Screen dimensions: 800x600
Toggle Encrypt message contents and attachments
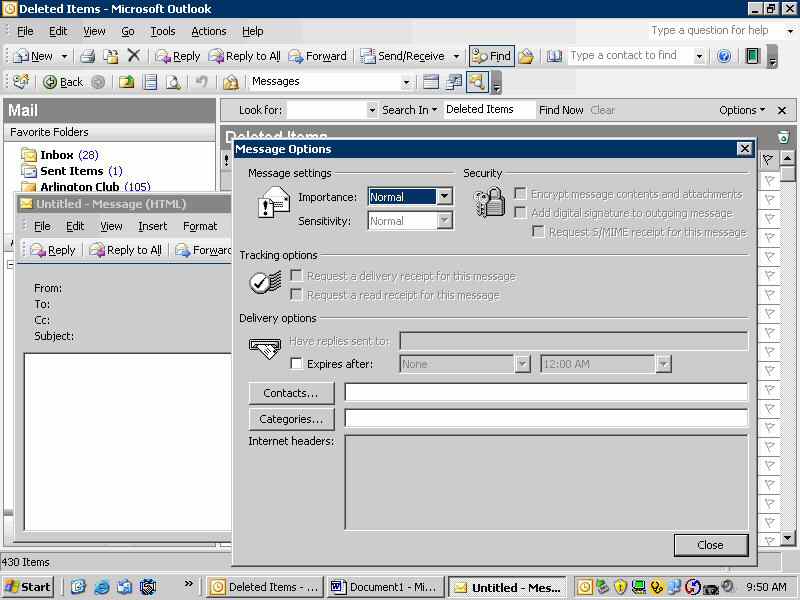pos(520,193)
